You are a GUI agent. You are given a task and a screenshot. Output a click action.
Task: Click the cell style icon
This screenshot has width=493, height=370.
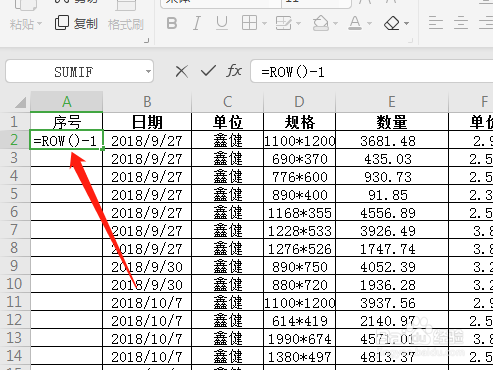(x=283, y=23)
